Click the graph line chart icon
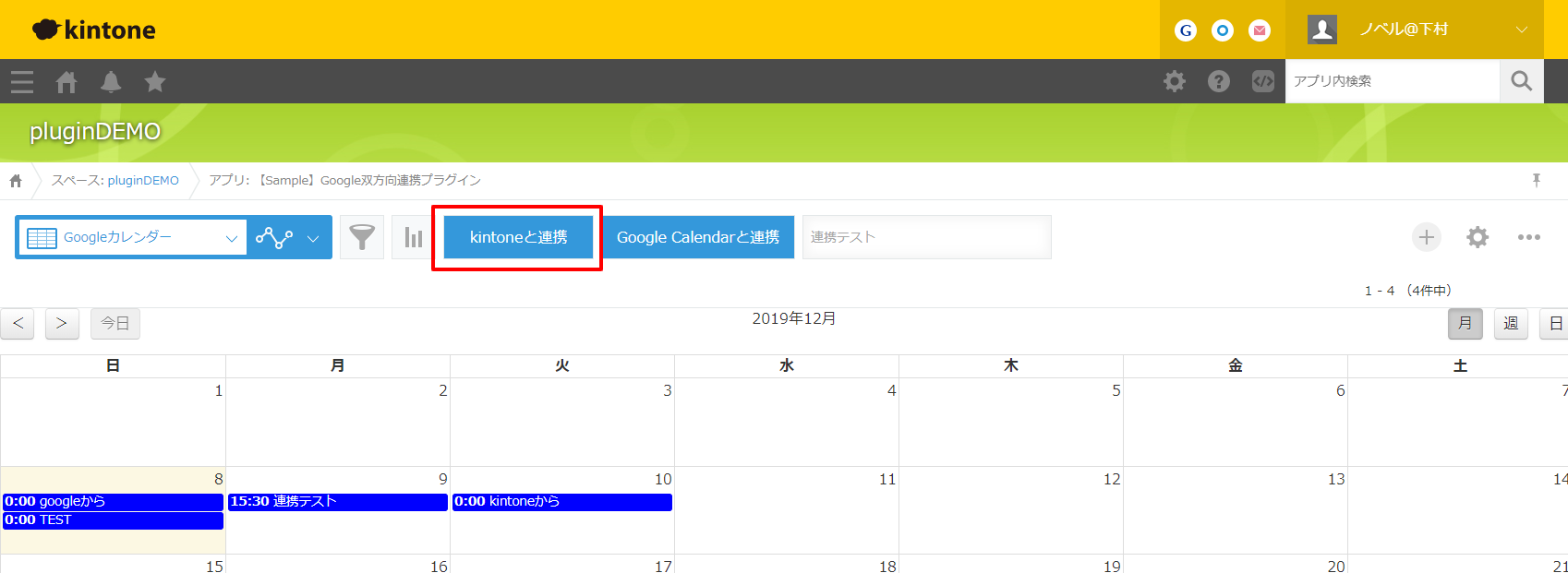This screenshot has height=573, width=1568. coord(274,237)
